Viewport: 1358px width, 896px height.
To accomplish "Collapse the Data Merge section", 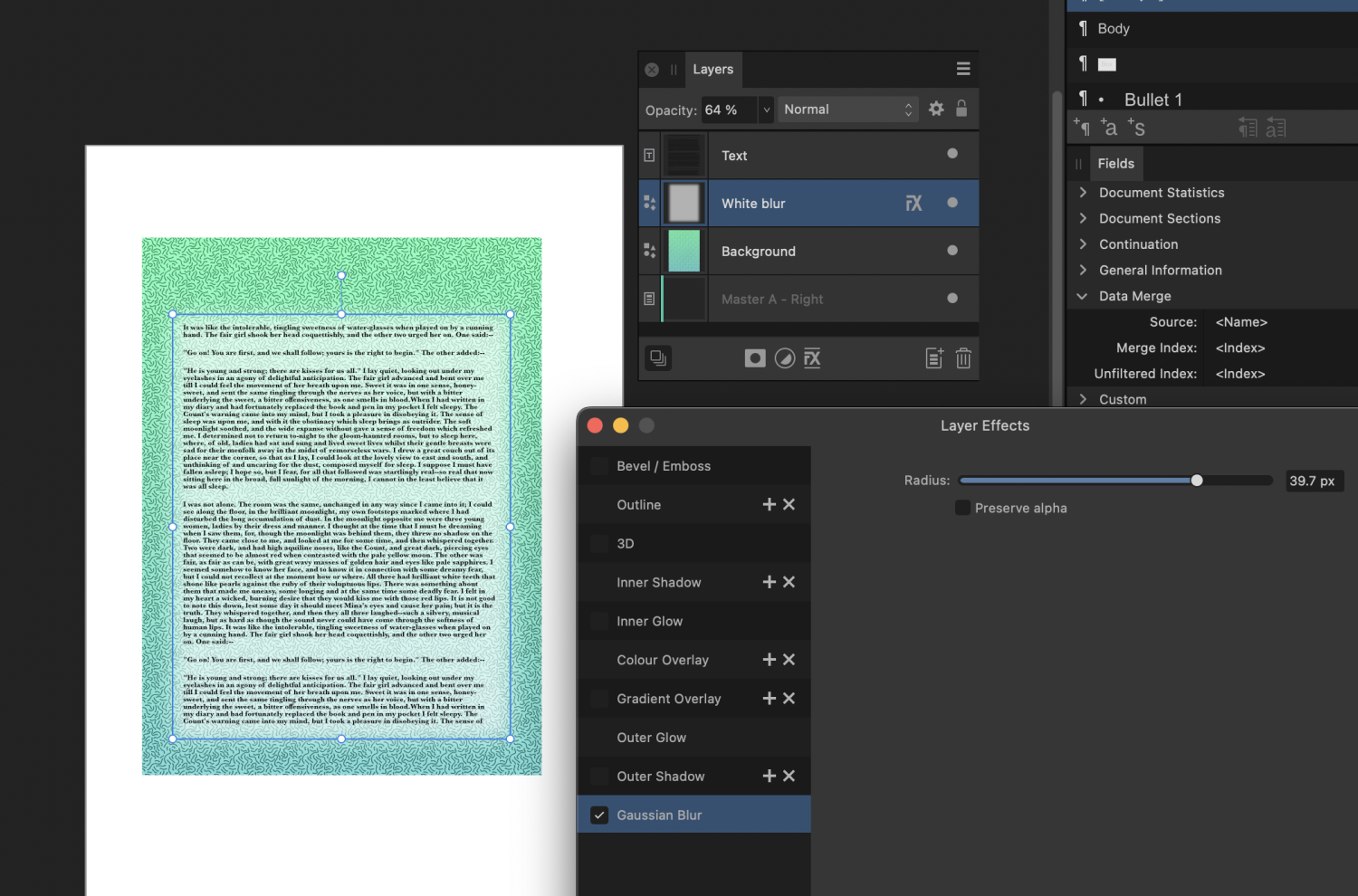I will (1082, 296).
